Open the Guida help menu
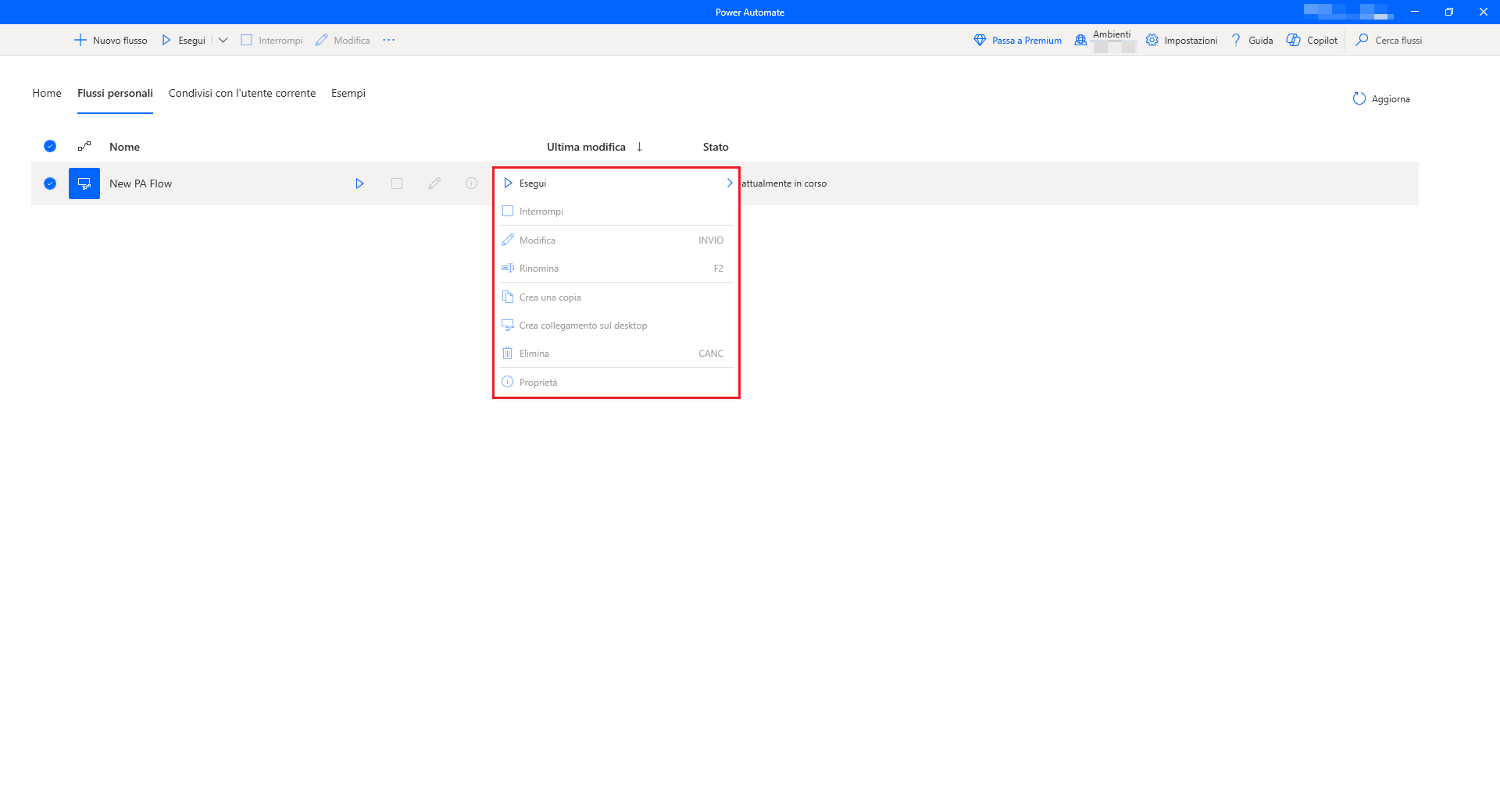 click(x=1252, y=40)
